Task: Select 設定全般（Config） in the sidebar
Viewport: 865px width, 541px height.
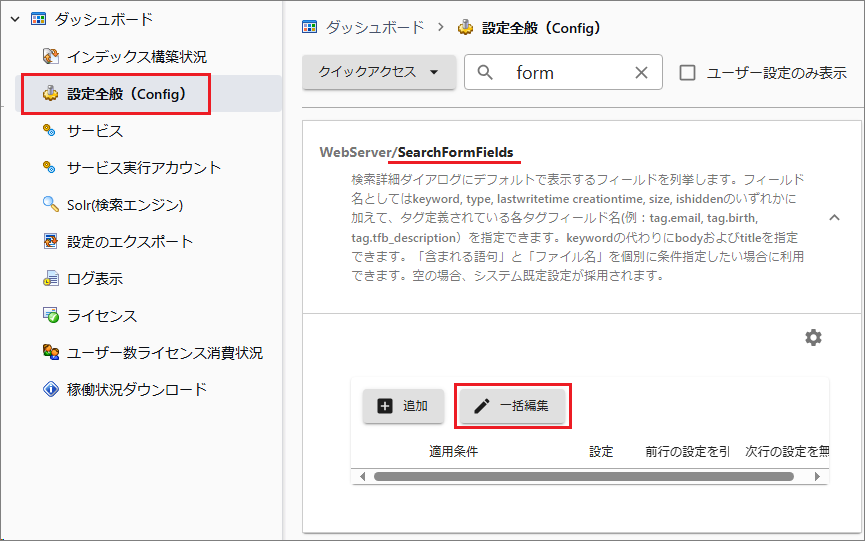Action: pos(125,94)
